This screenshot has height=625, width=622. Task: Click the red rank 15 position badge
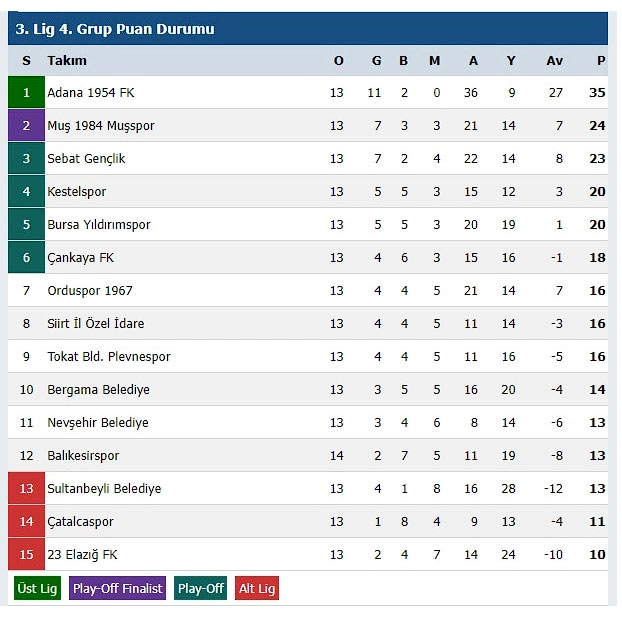pos(26,555)
